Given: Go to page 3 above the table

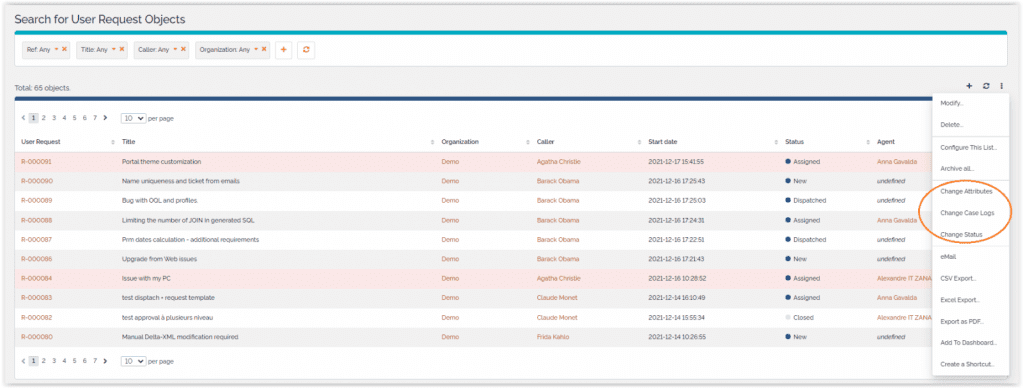Looking at the screenshot, I should pyautogui.click(x=54, y=118).
